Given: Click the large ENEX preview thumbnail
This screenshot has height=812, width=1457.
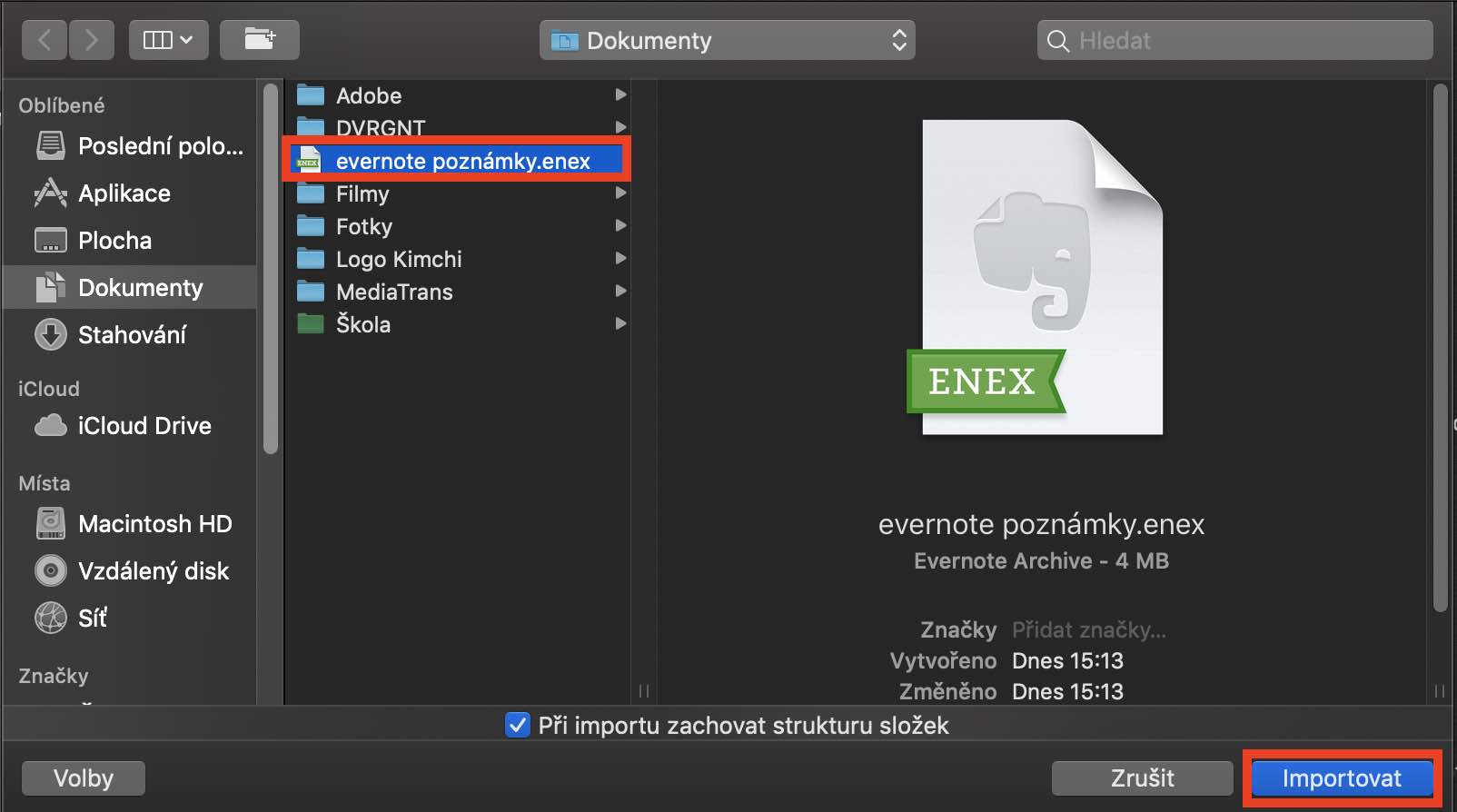Looking at the screenshot, I should pyautogui.click(x=1036, y=278).
